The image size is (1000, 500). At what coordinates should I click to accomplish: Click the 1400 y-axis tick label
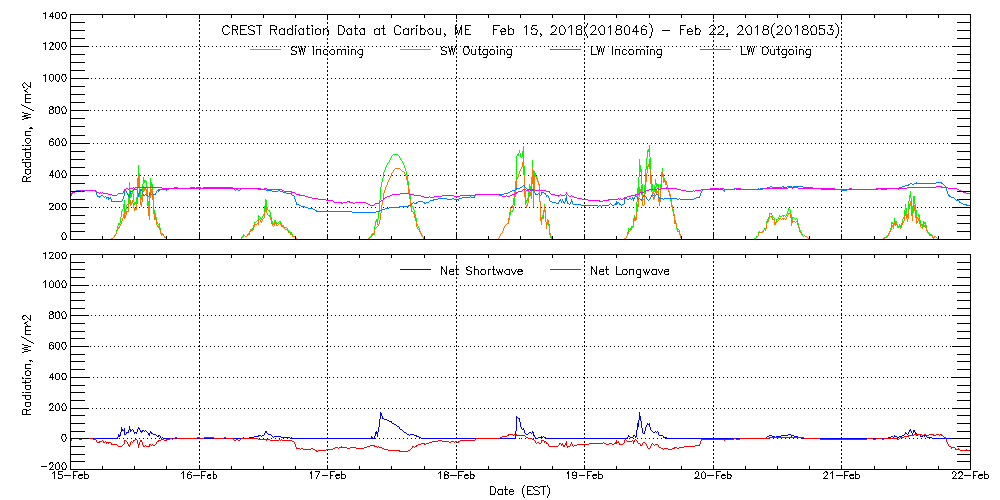coord(53,18)
